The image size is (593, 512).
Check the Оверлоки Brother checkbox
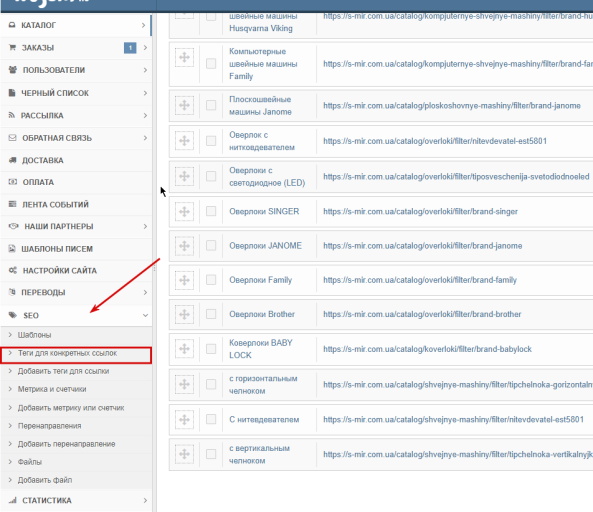click(211, 314)
